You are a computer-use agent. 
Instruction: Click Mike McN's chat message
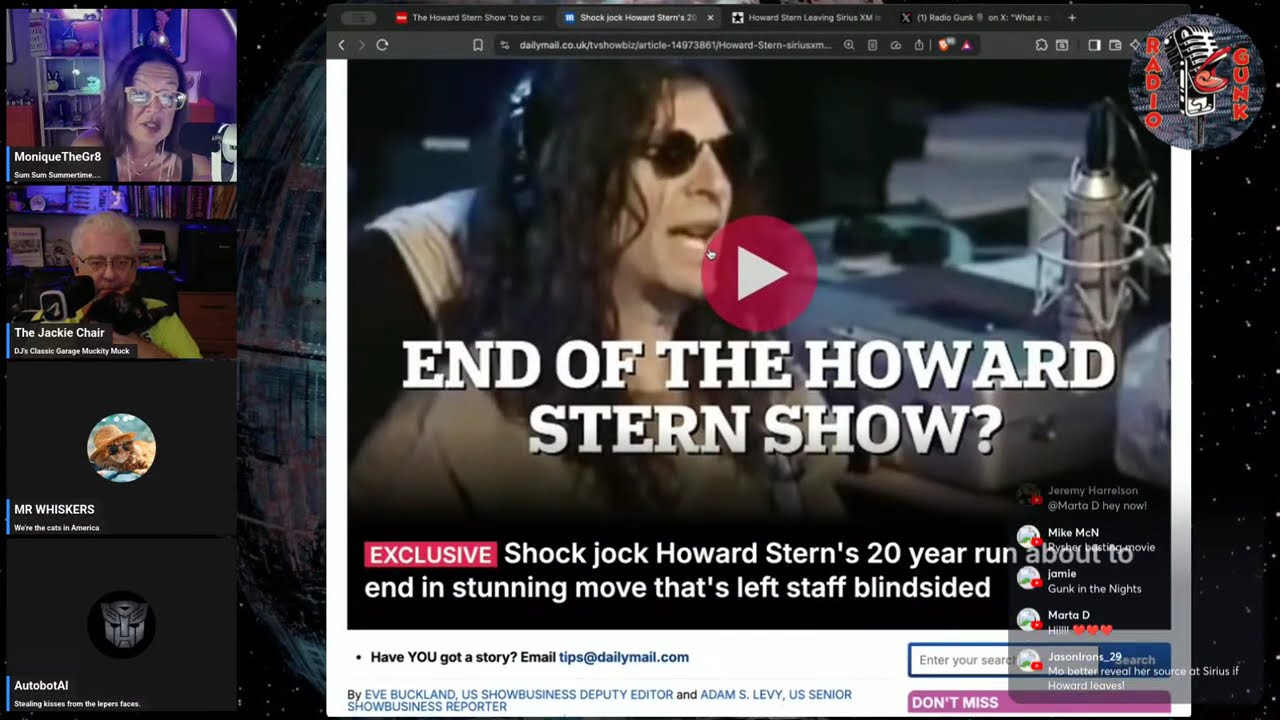1086,540
